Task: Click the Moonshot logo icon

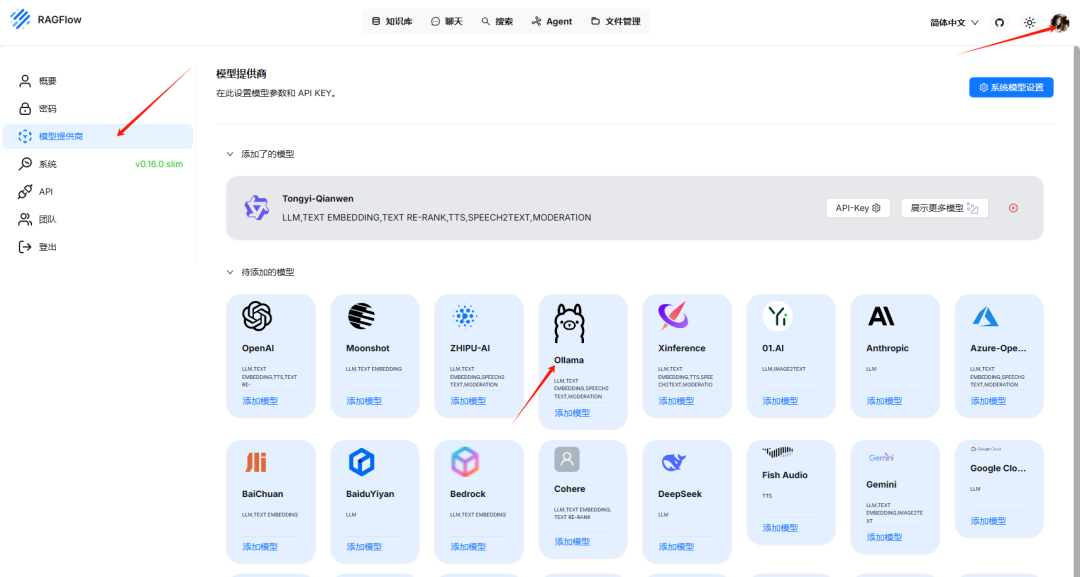Action: (361, 316)
